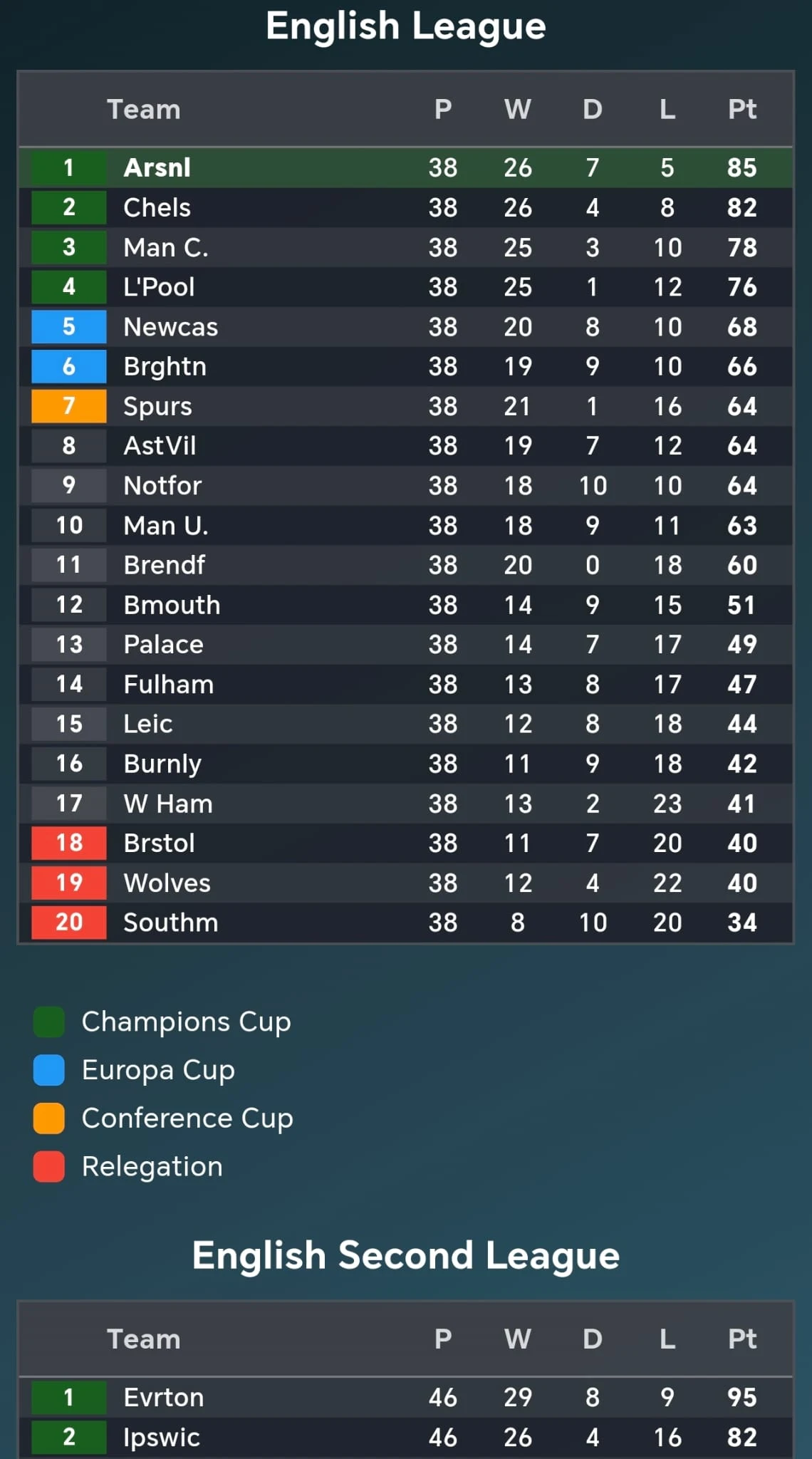This screenshot has width=812, height=1459.
Task: Select the red position 19 badge
Action: click(x=69, y=883)
